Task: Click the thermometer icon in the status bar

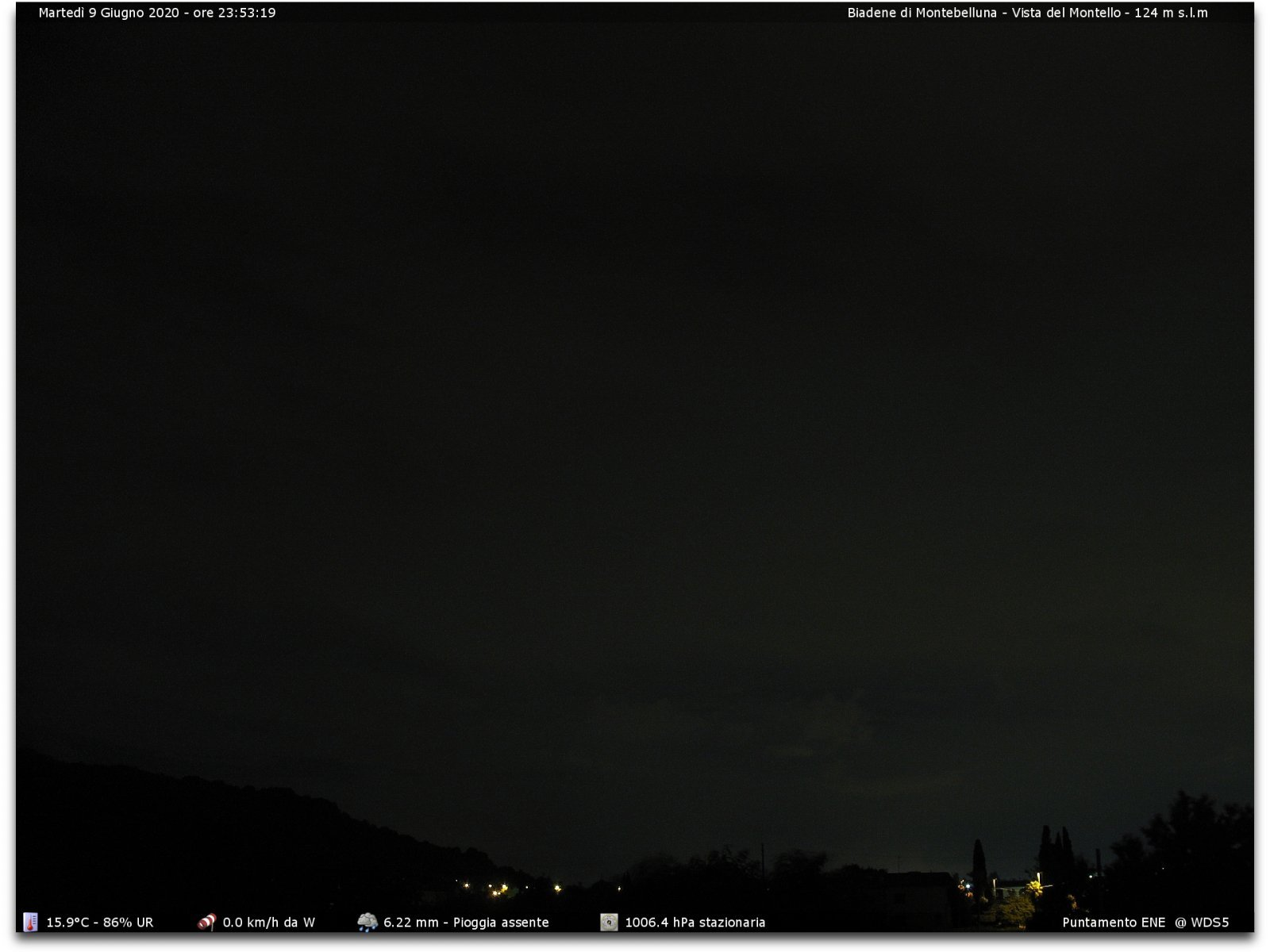Action: tap(31, 922)
